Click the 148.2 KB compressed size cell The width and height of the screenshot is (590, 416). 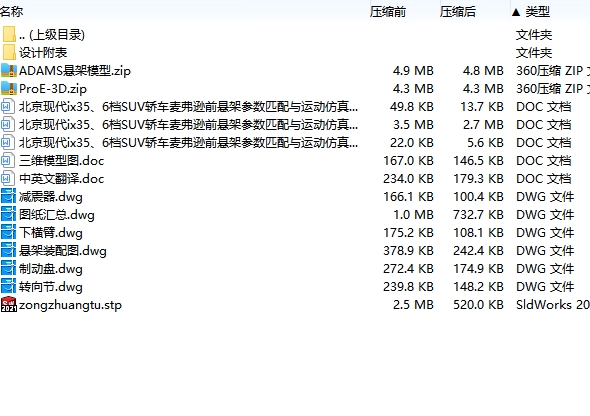[479, 287]
